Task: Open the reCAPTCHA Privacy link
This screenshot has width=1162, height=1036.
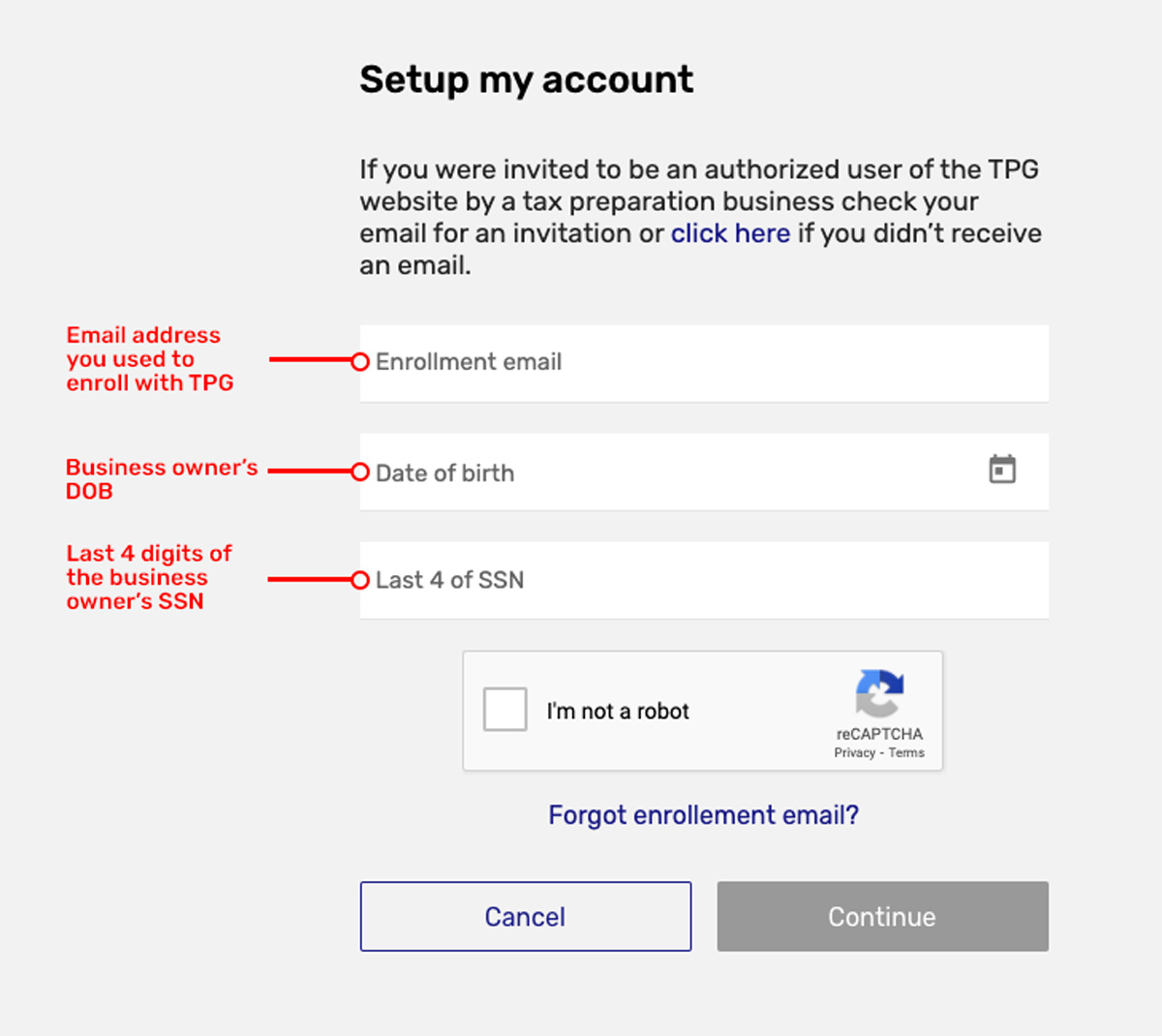Action: [856, 752]
